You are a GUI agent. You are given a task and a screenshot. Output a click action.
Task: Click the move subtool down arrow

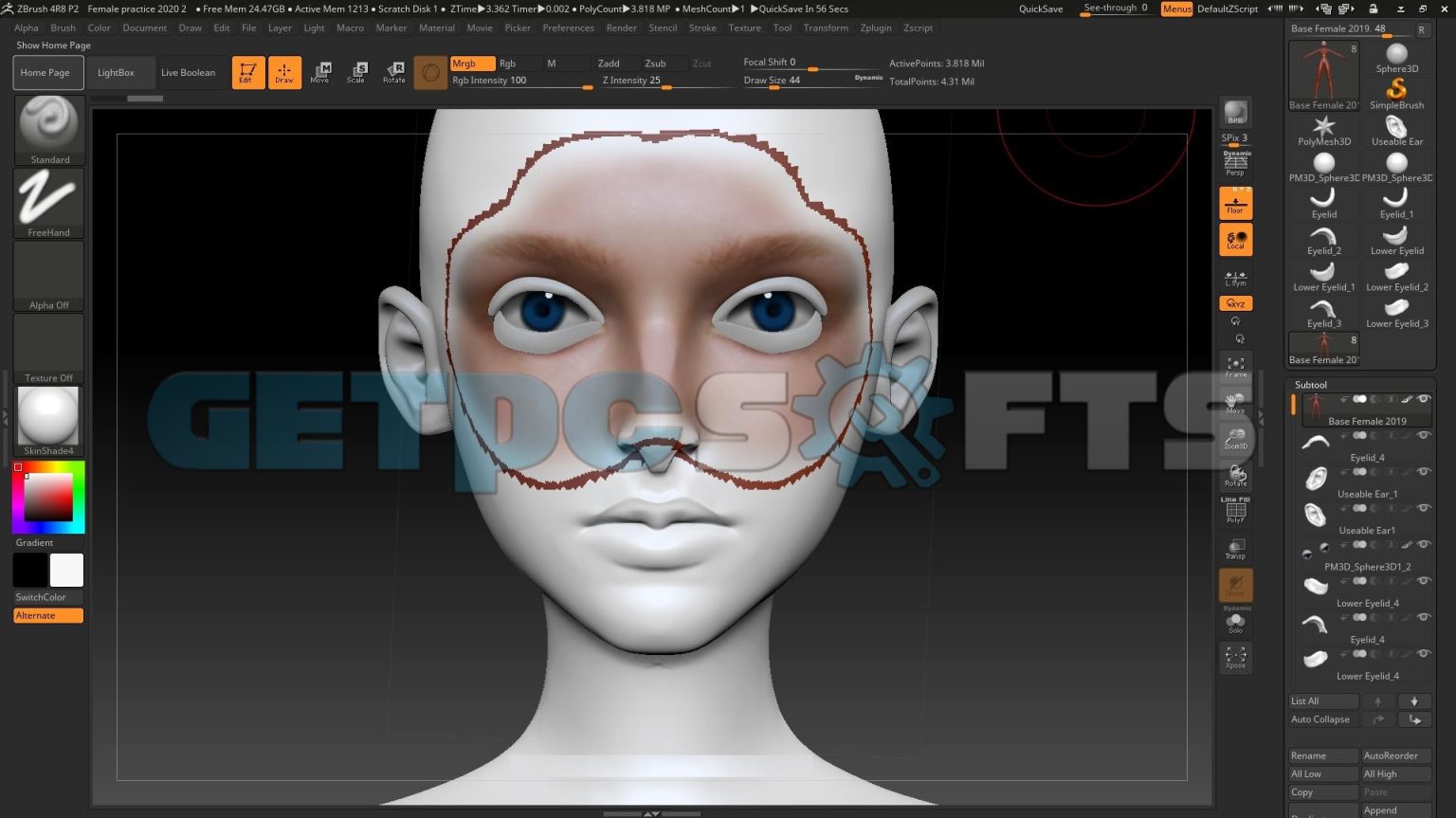tap(1414, 701)
